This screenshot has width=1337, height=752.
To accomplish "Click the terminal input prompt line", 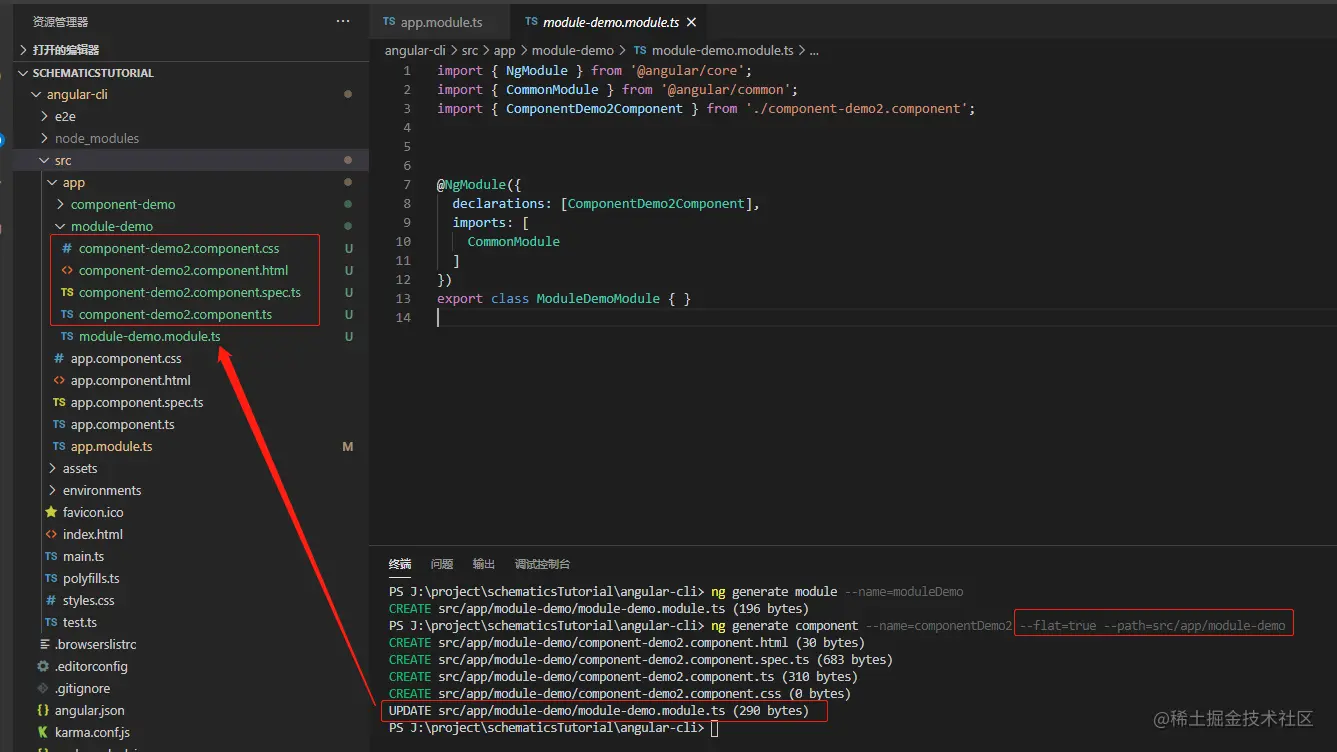I will tap(714, 728).
